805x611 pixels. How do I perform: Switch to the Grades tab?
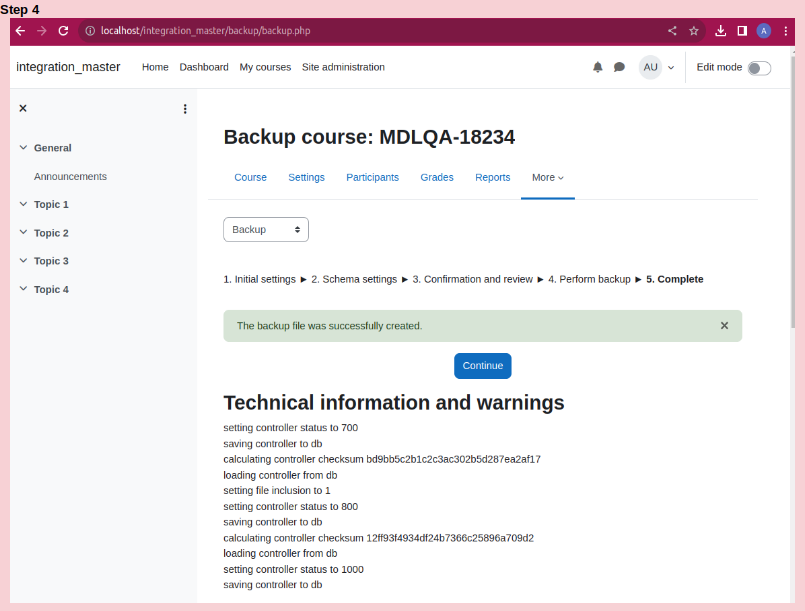coord(437,178)
